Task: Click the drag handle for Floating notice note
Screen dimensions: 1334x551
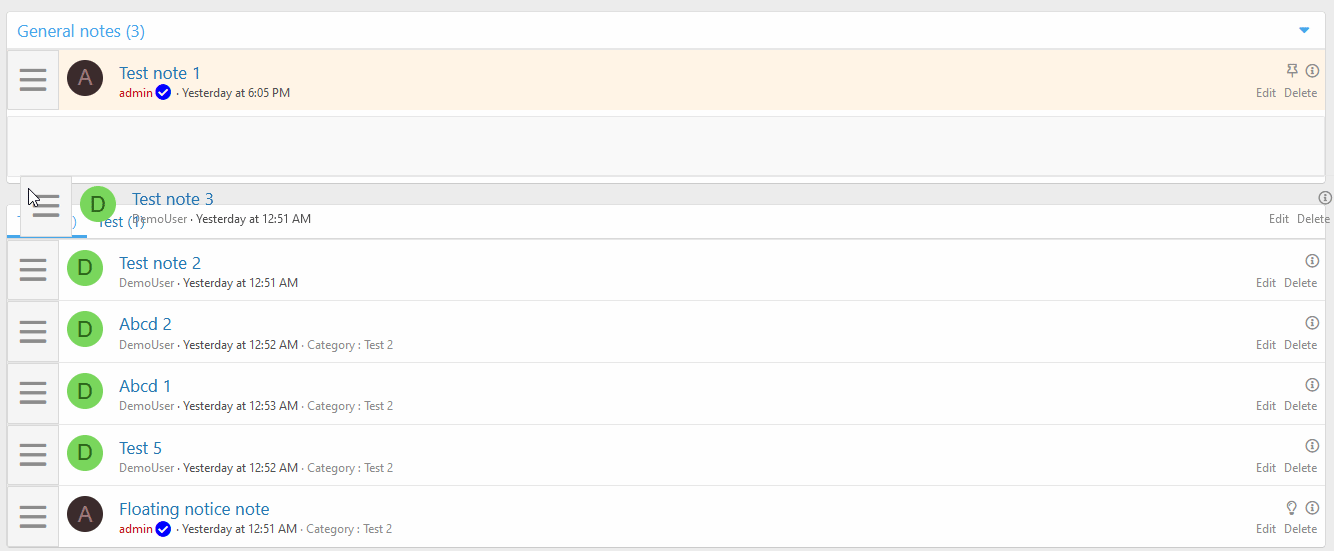Action: [x=33, y=516]
